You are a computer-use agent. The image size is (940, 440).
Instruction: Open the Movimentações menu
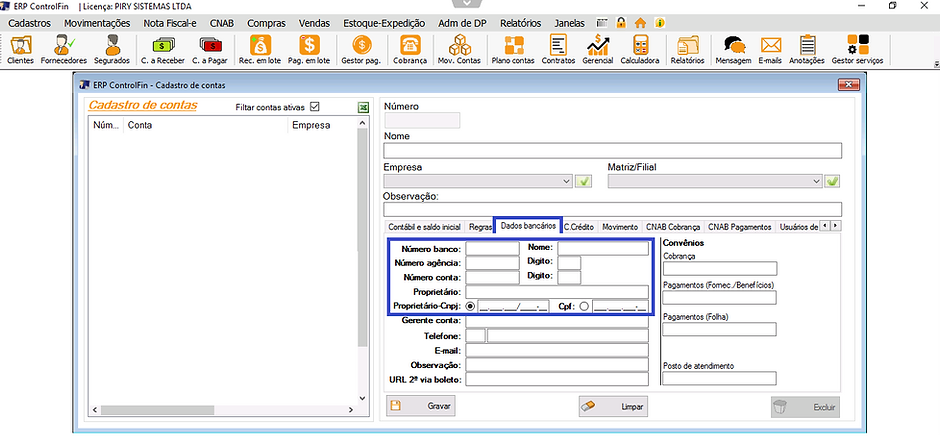pos(97,23)
